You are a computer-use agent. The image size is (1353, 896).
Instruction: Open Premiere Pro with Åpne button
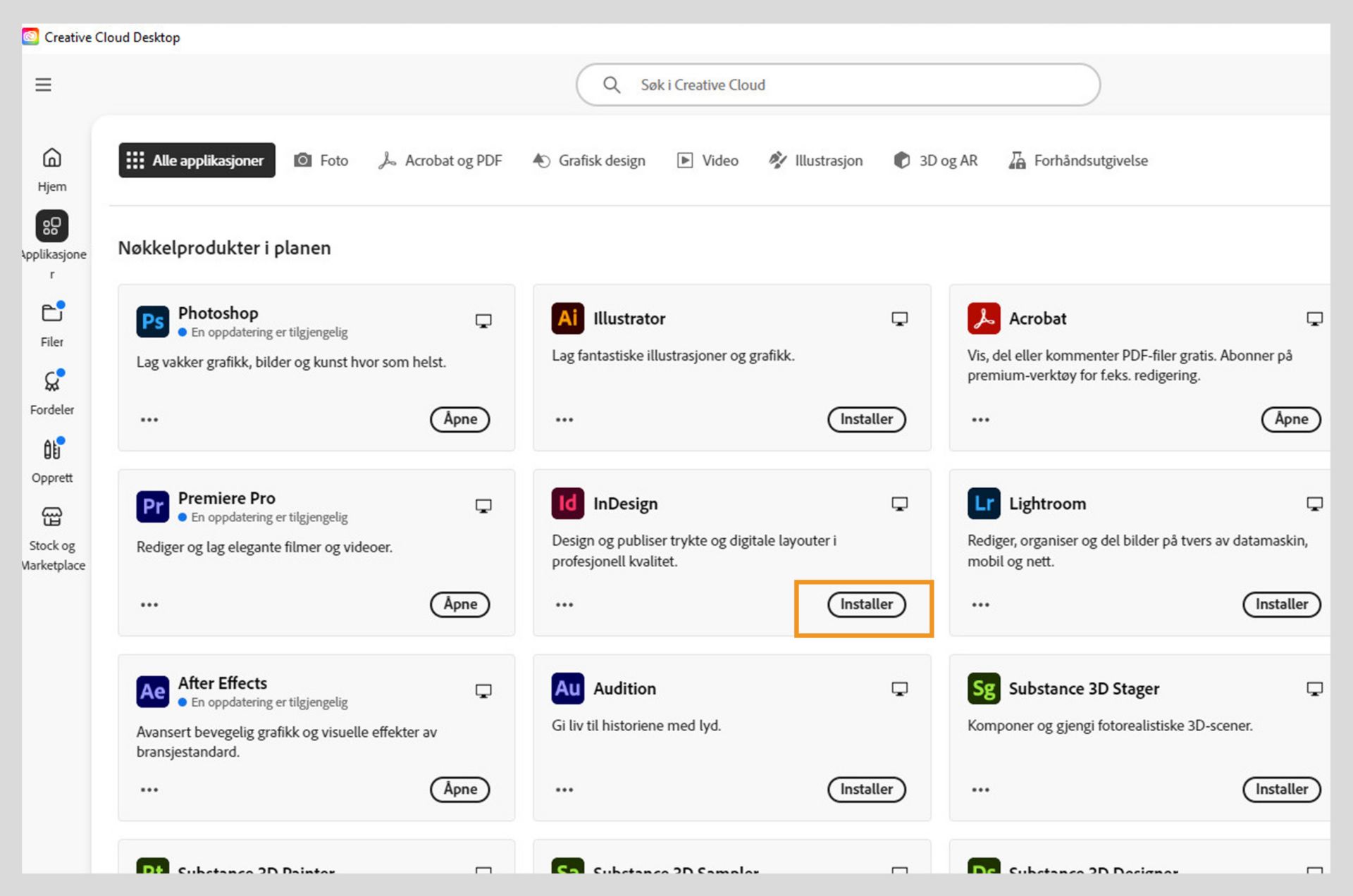[x=459, y=604]
